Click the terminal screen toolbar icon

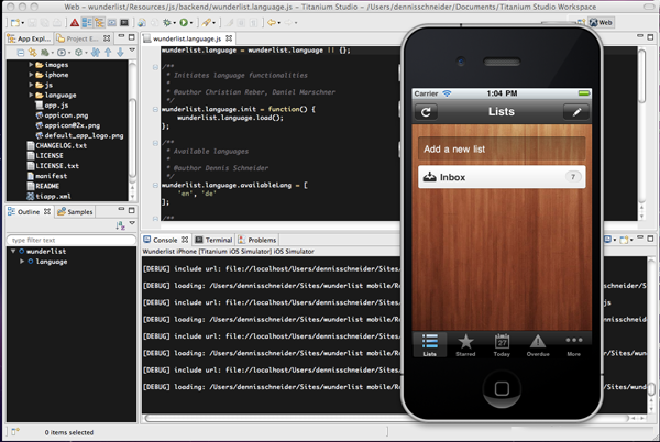(x=125, y=23)
